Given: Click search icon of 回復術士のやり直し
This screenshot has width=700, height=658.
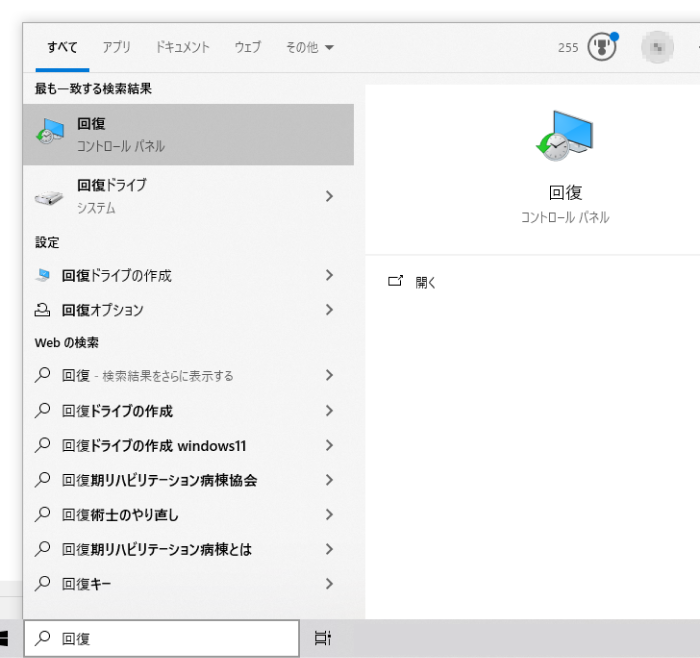Looking at the screenshot, I should pyautogui.click(x=42, y=514).
